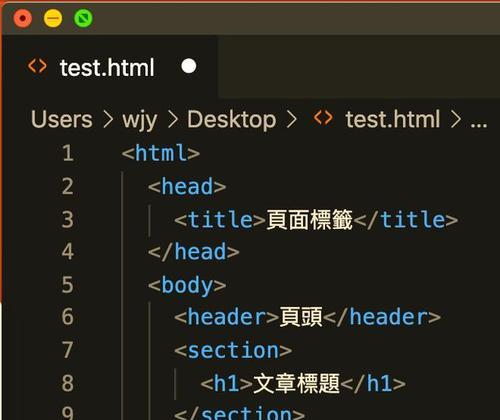This screenshot has width=500, height=420.
Task: Open the Users breadcrumb segment
Action: click(x=62, y=119)
